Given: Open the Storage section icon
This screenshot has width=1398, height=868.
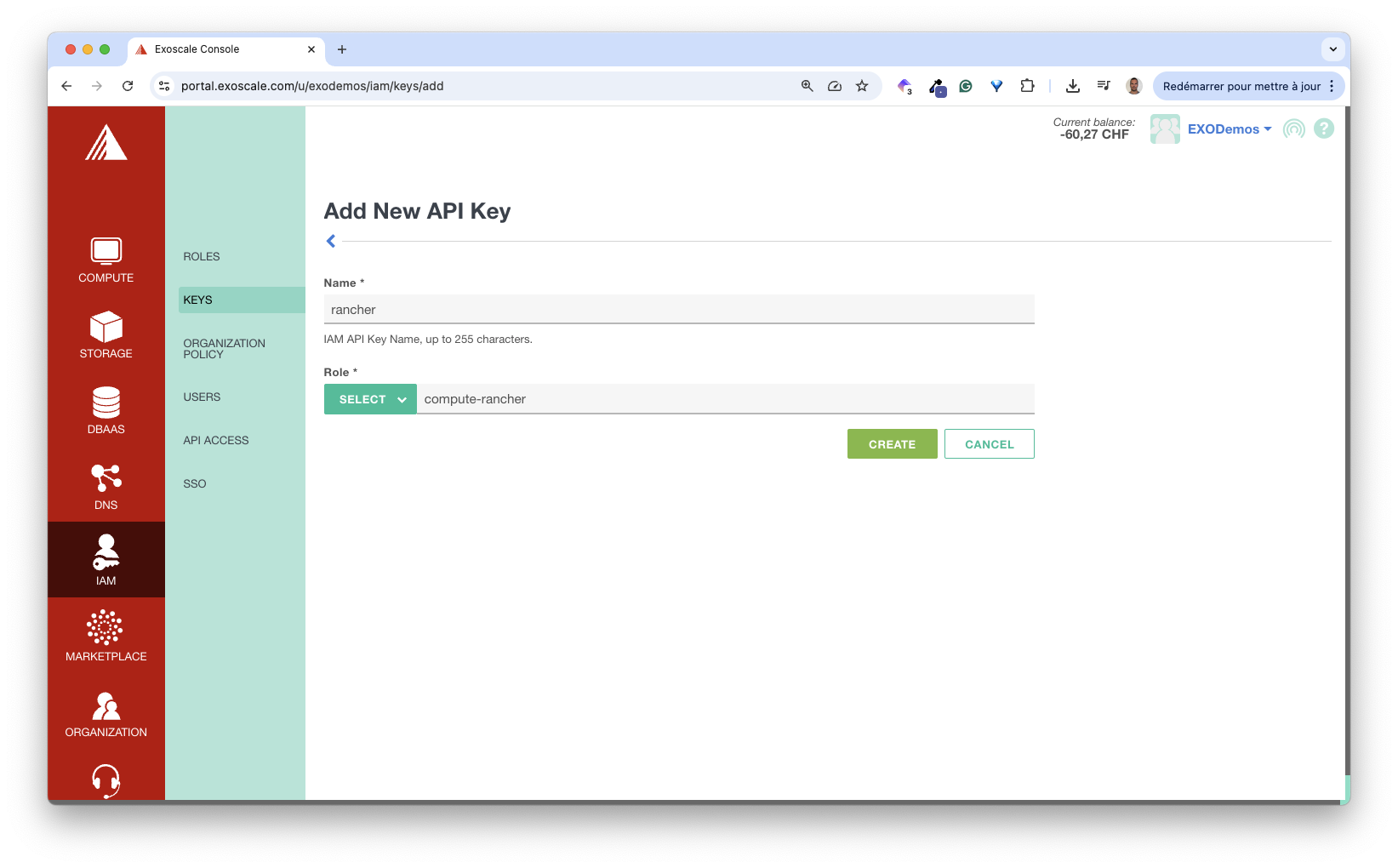Looking at the screenshot, I should tap(106, 327).
